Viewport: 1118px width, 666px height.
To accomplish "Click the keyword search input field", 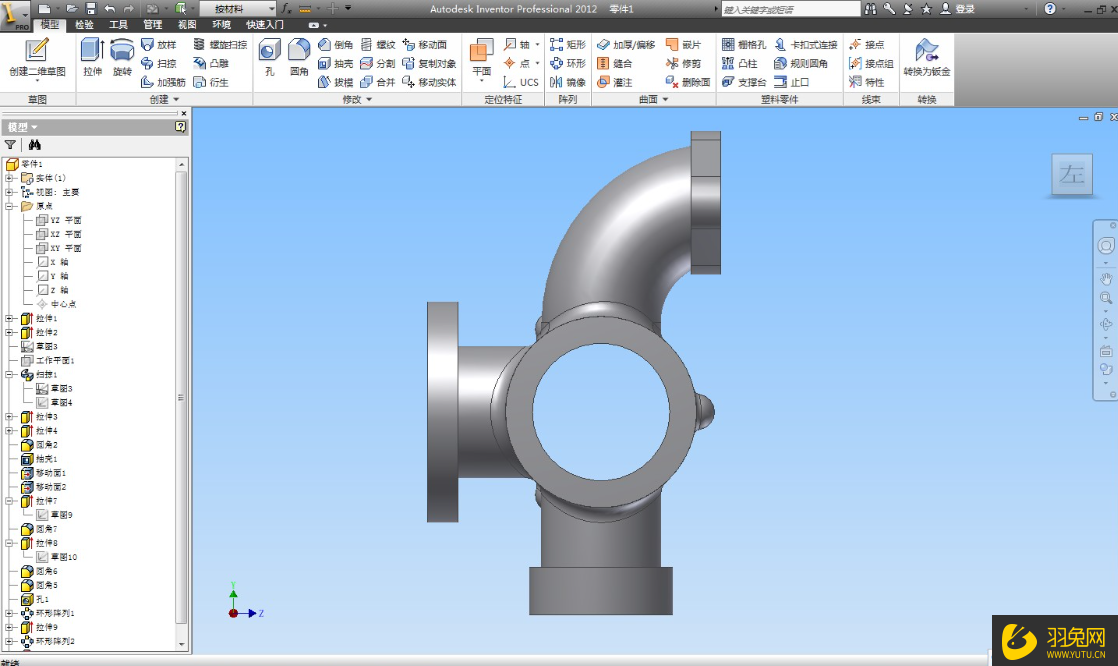I will (790, 9).
